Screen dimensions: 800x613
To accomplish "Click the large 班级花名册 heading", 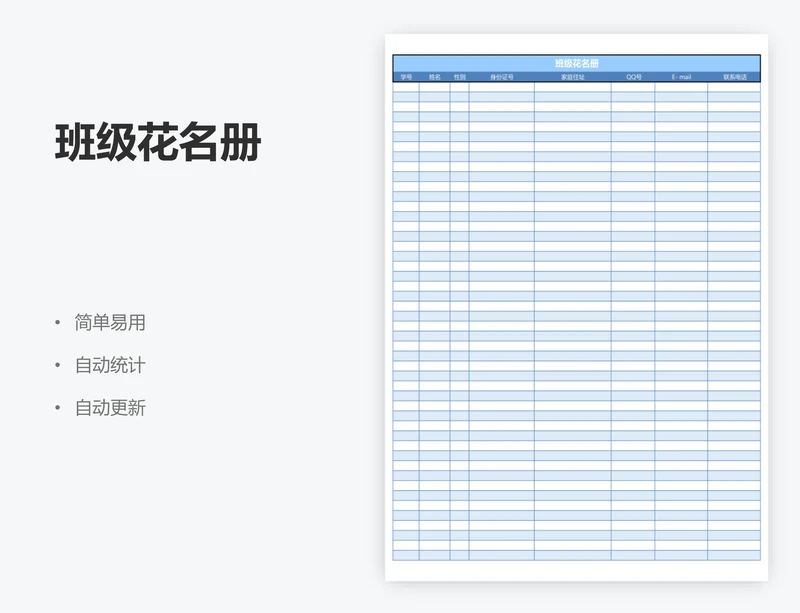I will tap(158, 142).
